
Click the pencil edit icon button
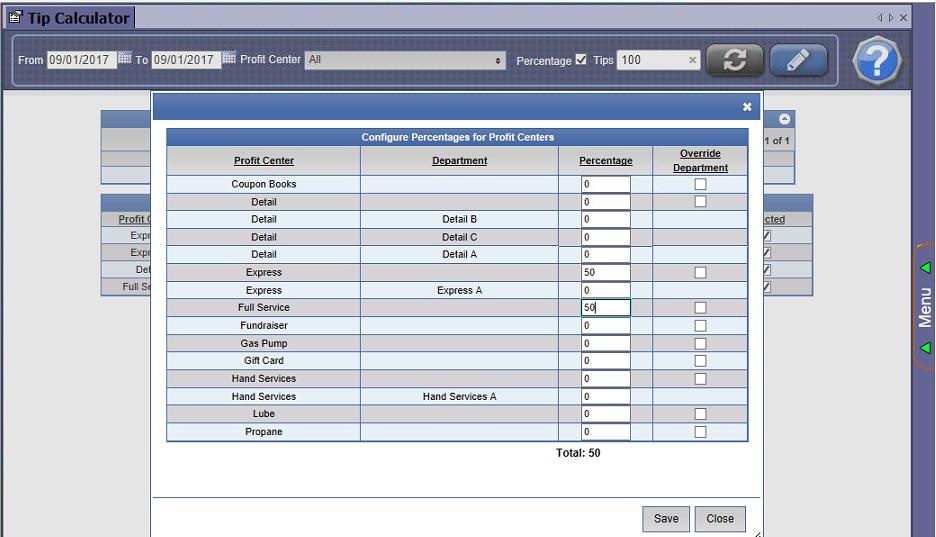[x=798, y=60]
